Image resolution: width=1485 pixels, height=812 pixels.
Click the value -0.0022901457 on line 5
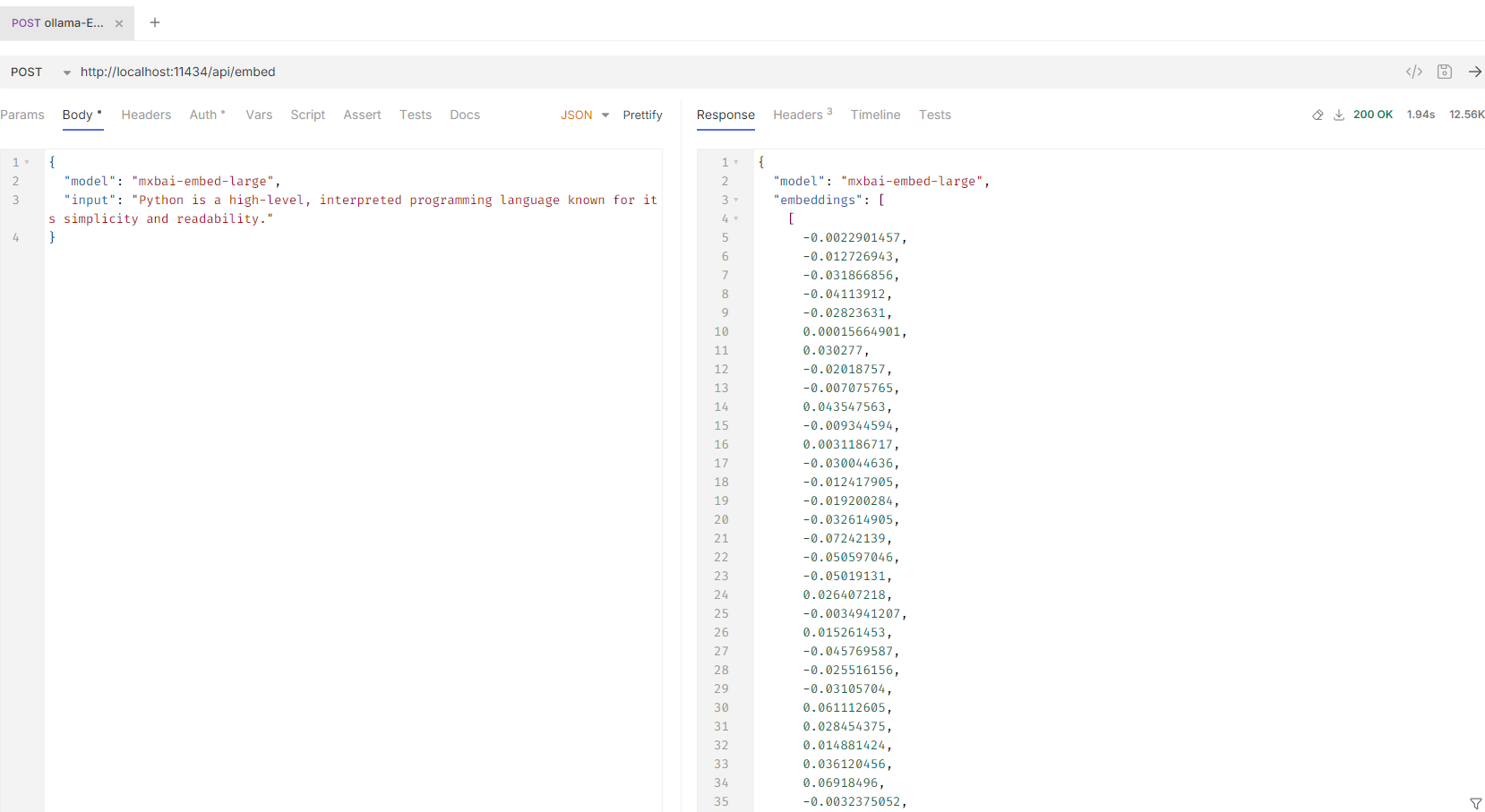click(852, 237)
